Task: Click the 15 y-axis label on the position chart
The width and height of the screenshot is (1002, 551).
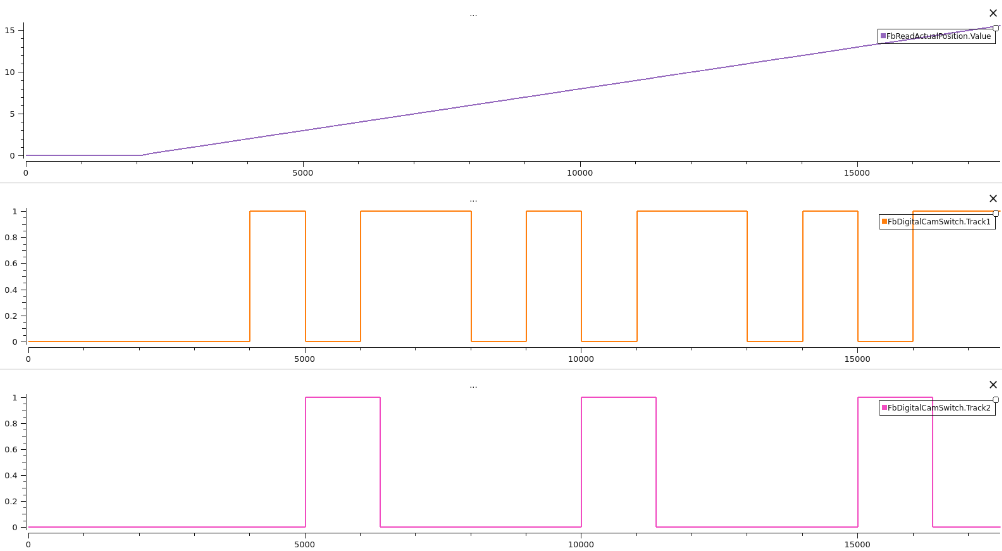Action: pos(9,30)
